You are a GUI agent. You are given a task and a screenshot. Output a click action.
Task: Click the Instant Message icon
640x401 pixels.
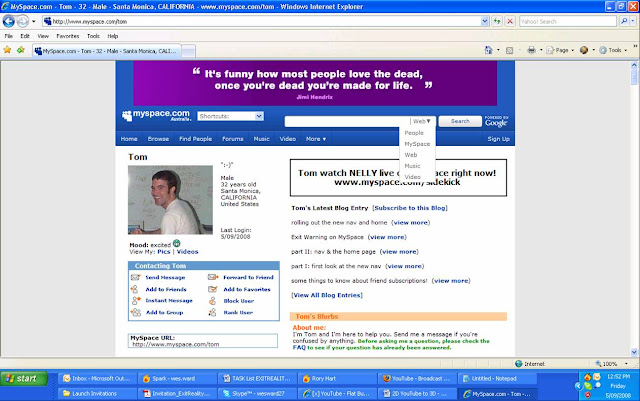pyautogui.click(x=136, y=301)
